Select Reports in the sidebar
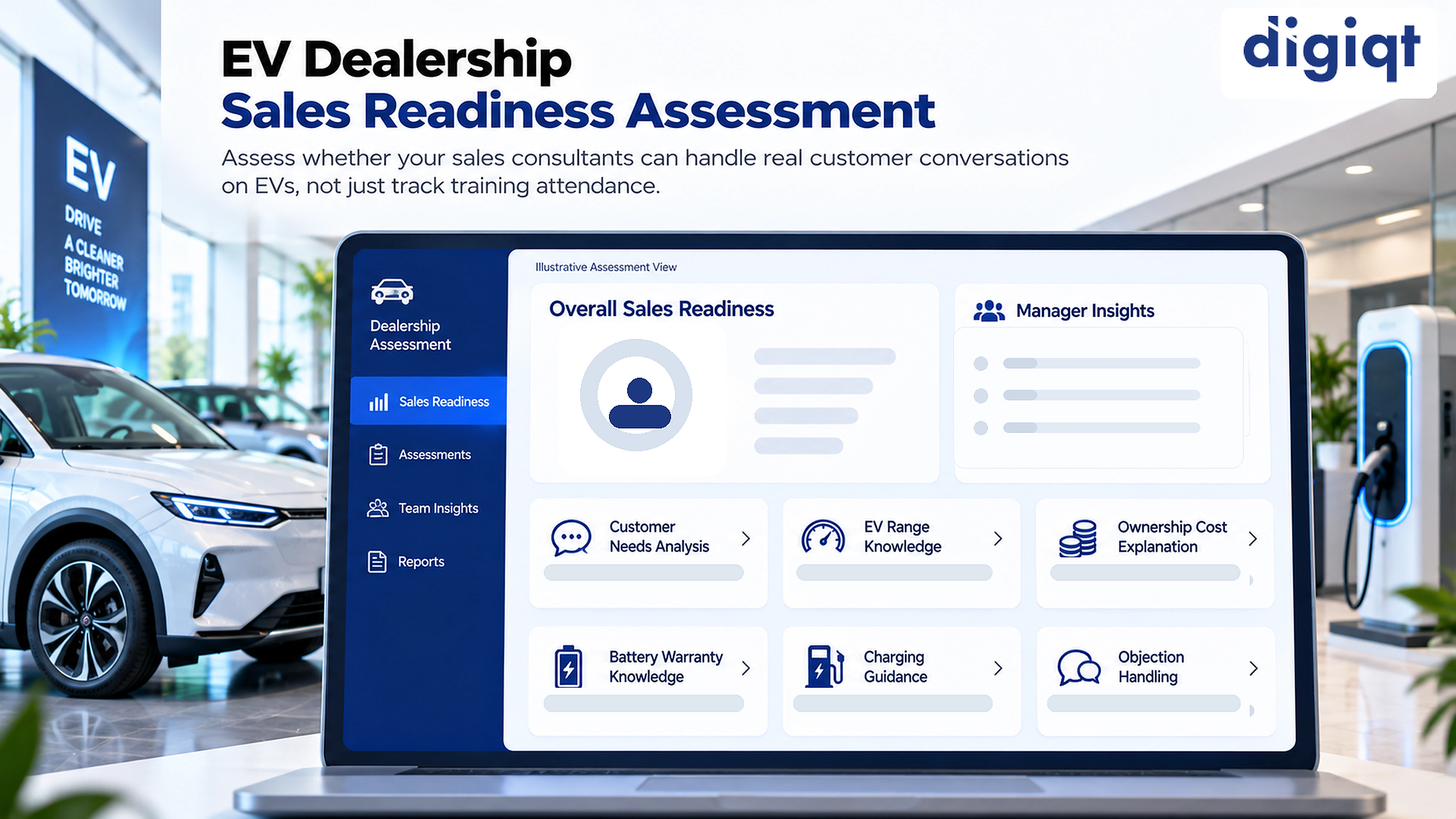The height and width of the screenshot is (819, 1456). [x=406, y=562]
